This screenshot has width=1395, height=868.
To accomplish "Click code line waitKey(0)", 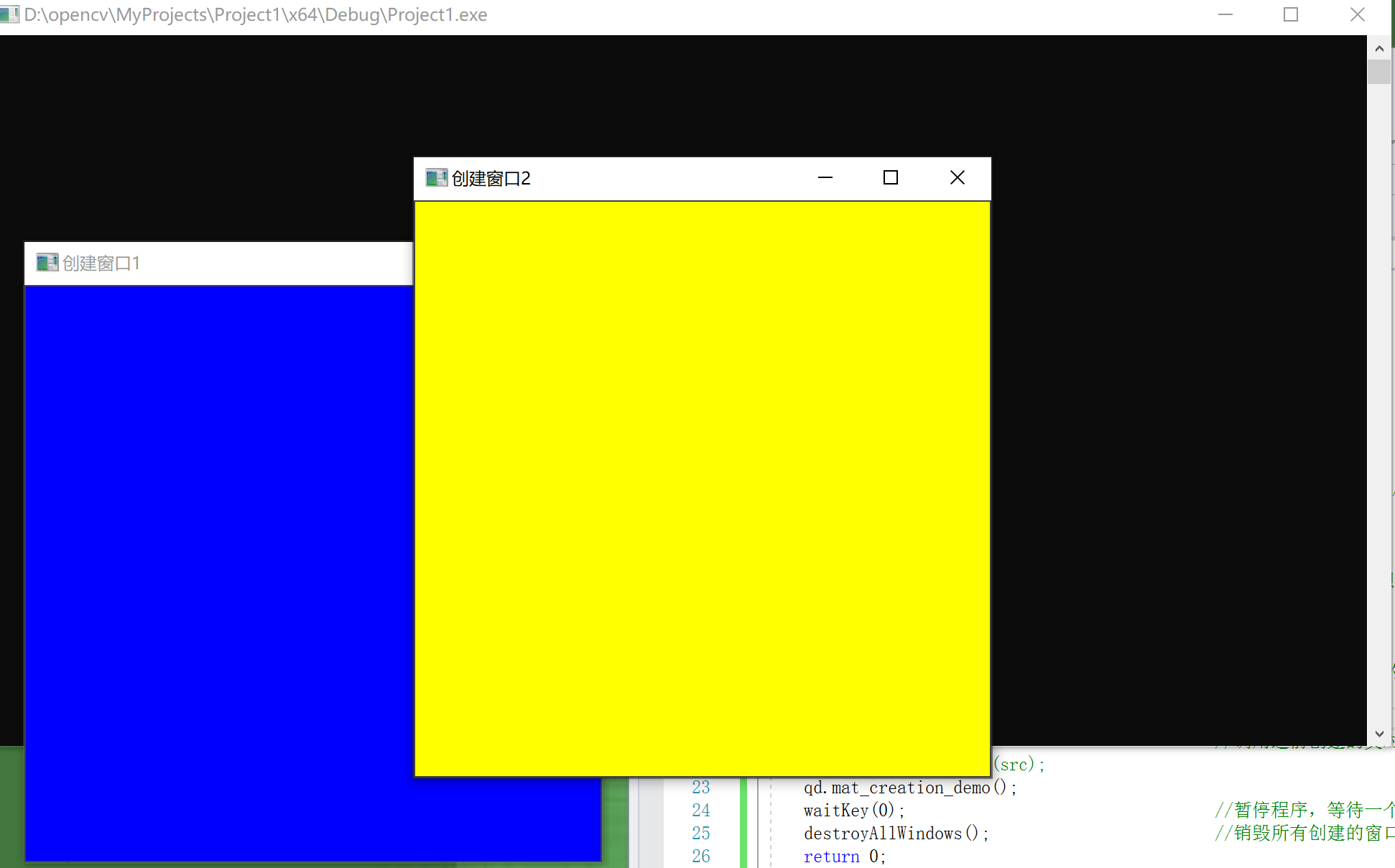I will [854, 811].
